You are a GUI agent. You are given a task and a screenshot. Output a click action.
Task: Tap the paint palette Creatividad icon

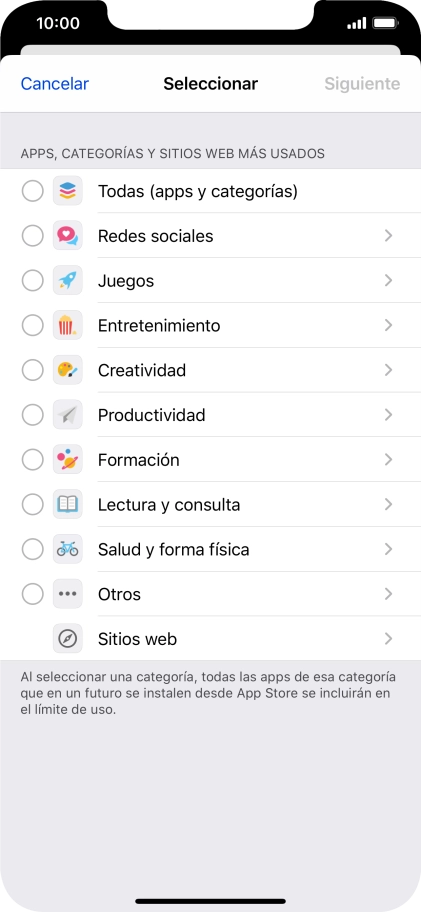coord(67,370)
